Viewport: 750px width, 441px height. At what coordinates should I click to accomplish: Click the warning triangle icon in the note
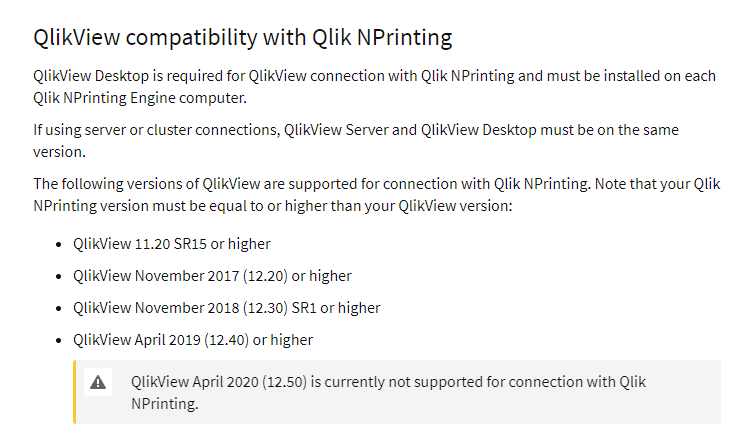[x=98, y=382]
